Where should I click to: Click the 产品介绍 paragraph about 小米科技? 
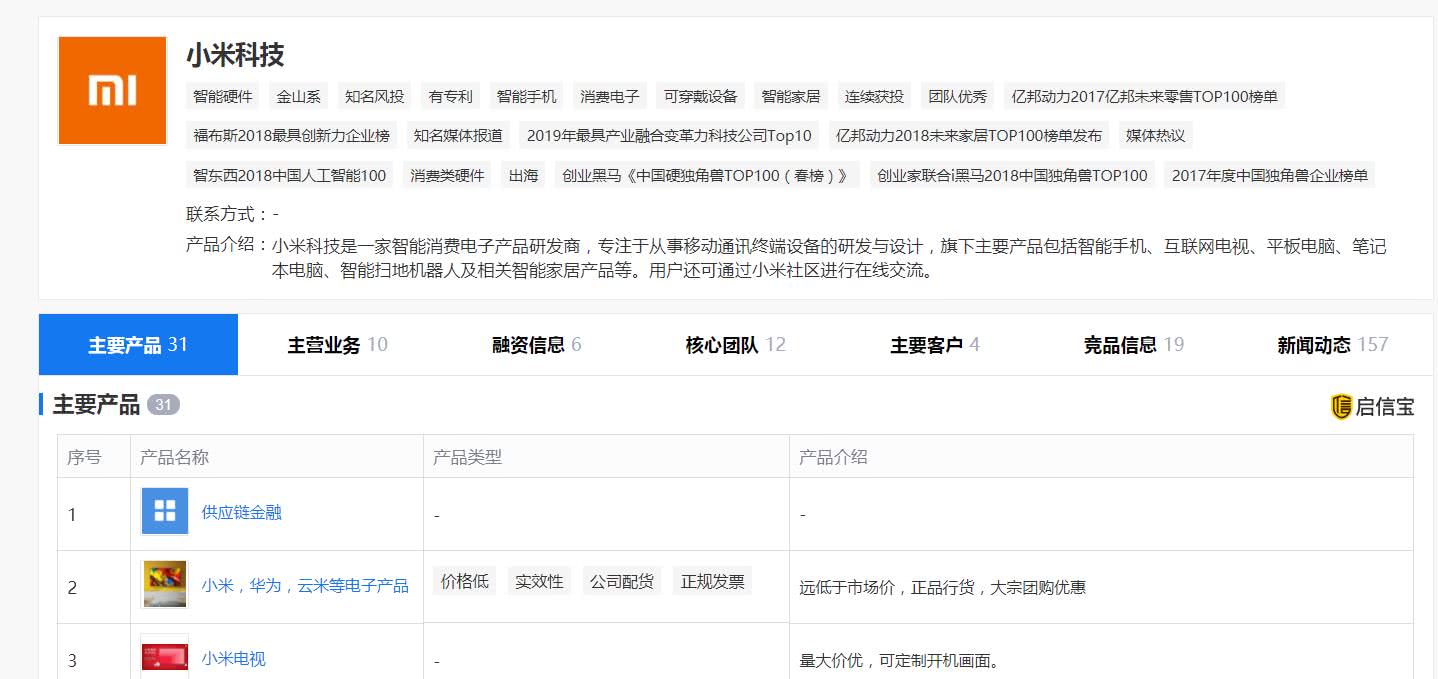click(829, 258)
